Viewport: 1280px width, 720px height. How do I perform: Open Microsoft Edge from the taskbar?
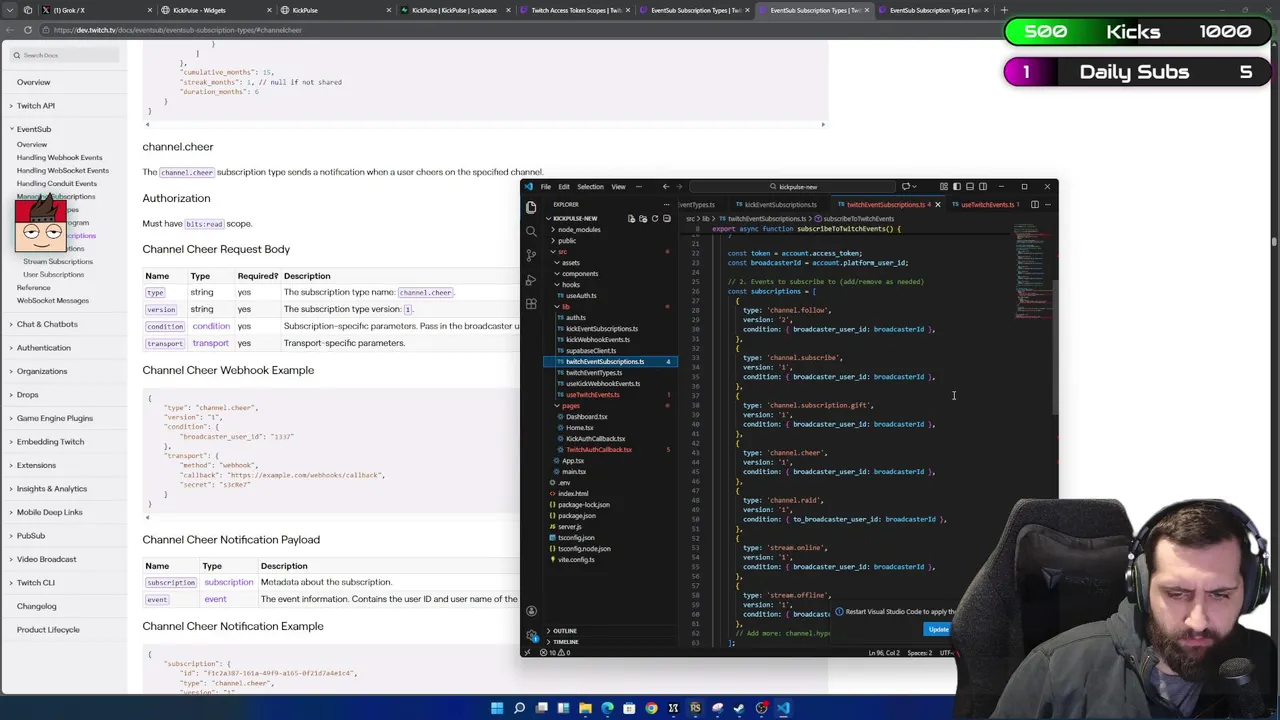click(x=607, y=708)
